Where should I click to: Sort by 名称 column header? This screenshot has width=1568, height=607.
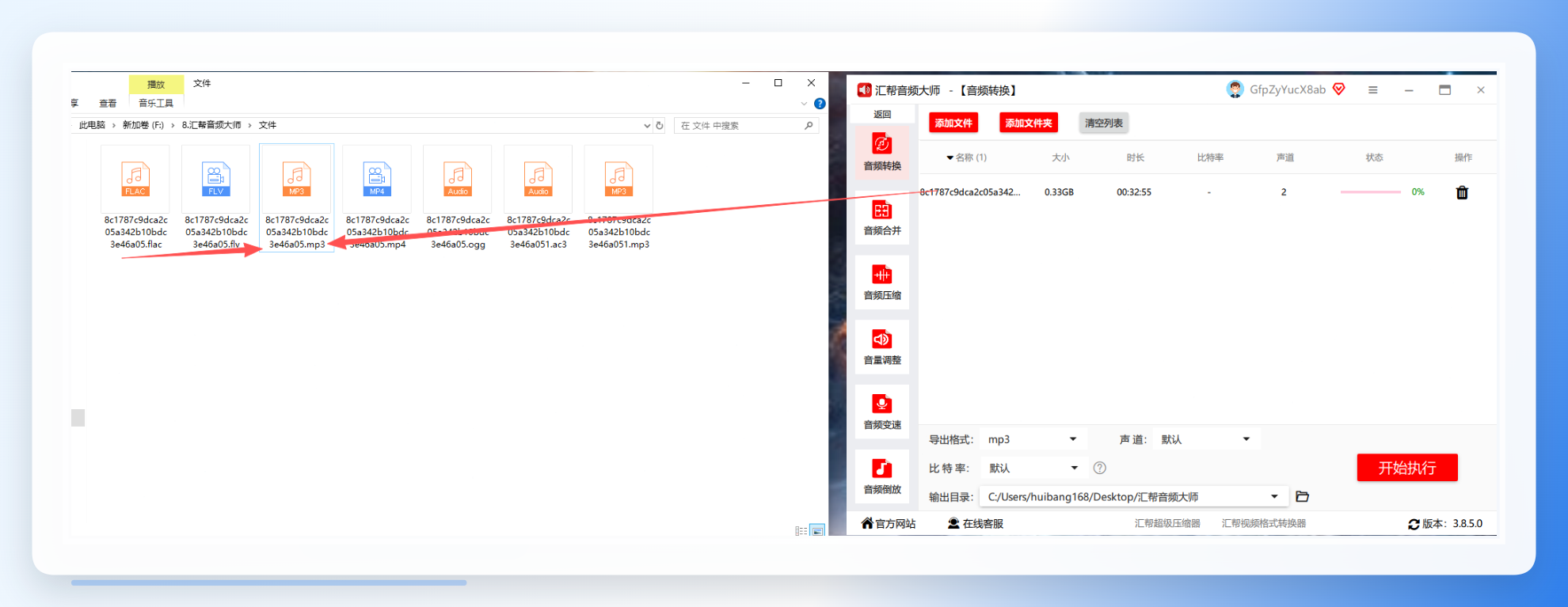(967, 157)
